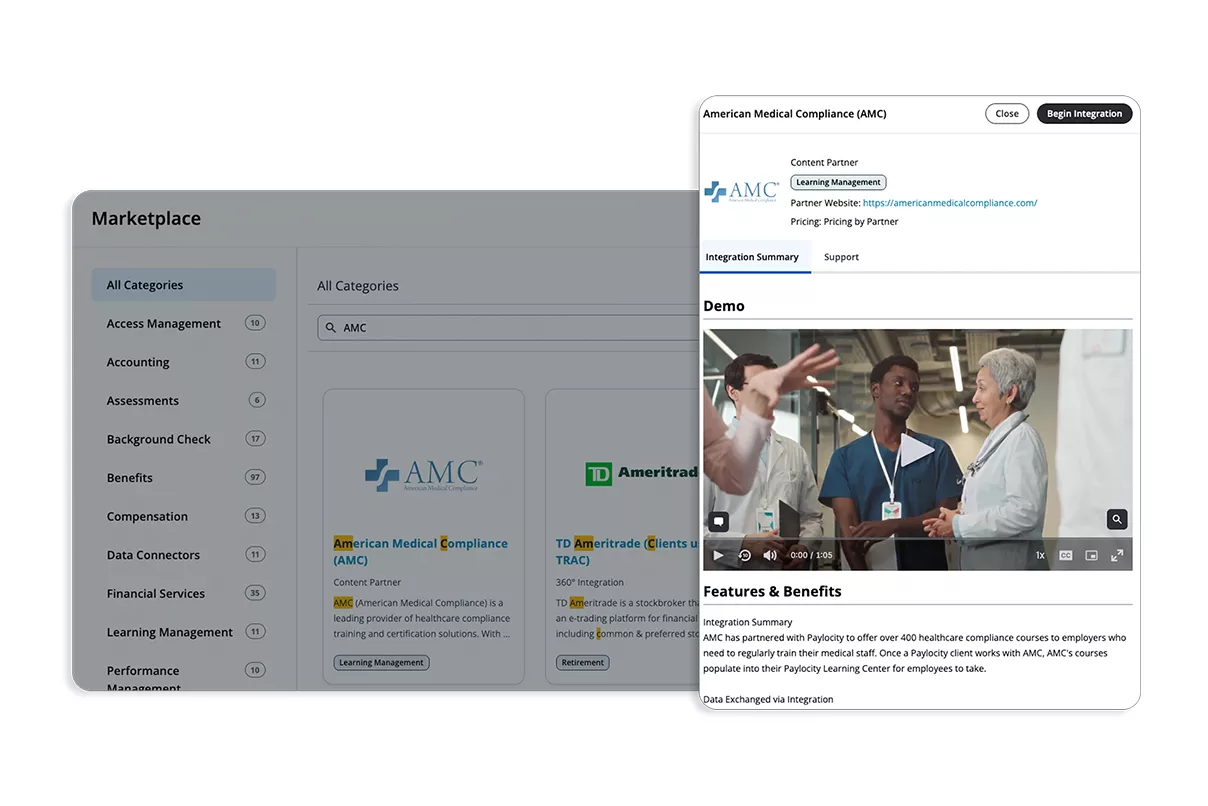Enable picture-in-picture mode for video
Screen dimensions: 1208x806
[1092, 555]
